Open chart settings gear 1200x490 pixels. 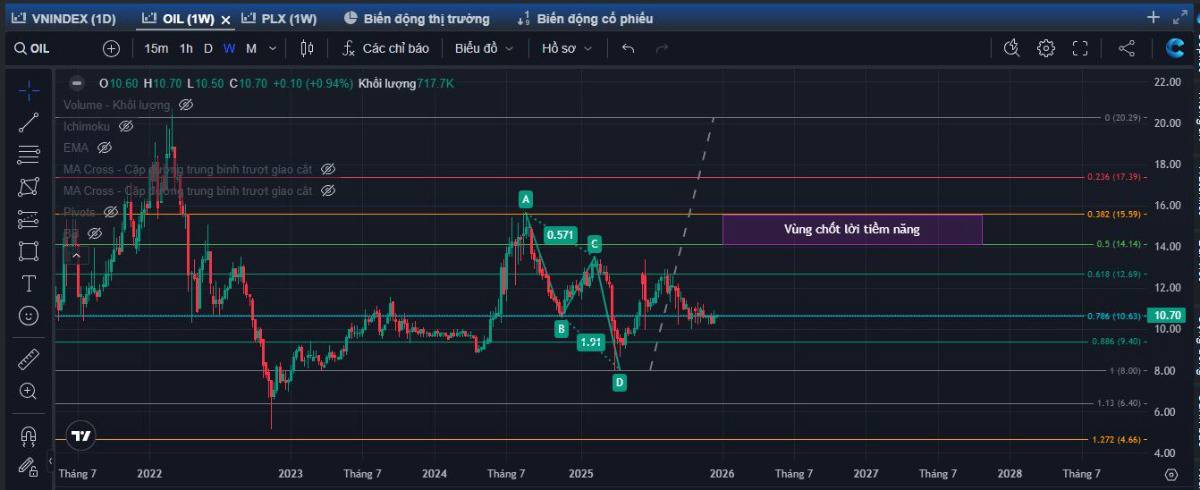1046,48
